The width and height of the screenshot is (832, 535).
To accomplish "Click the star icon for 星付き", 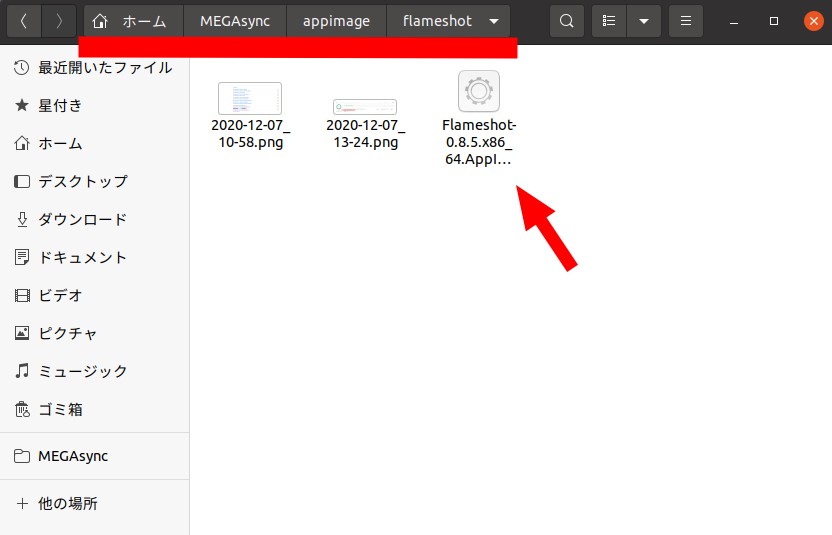I will (22, 105).
